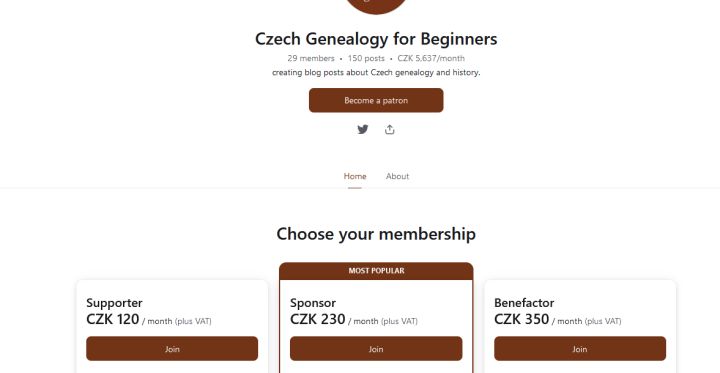
Task: Open the 150 posts count
Action: tap(366, 58)
